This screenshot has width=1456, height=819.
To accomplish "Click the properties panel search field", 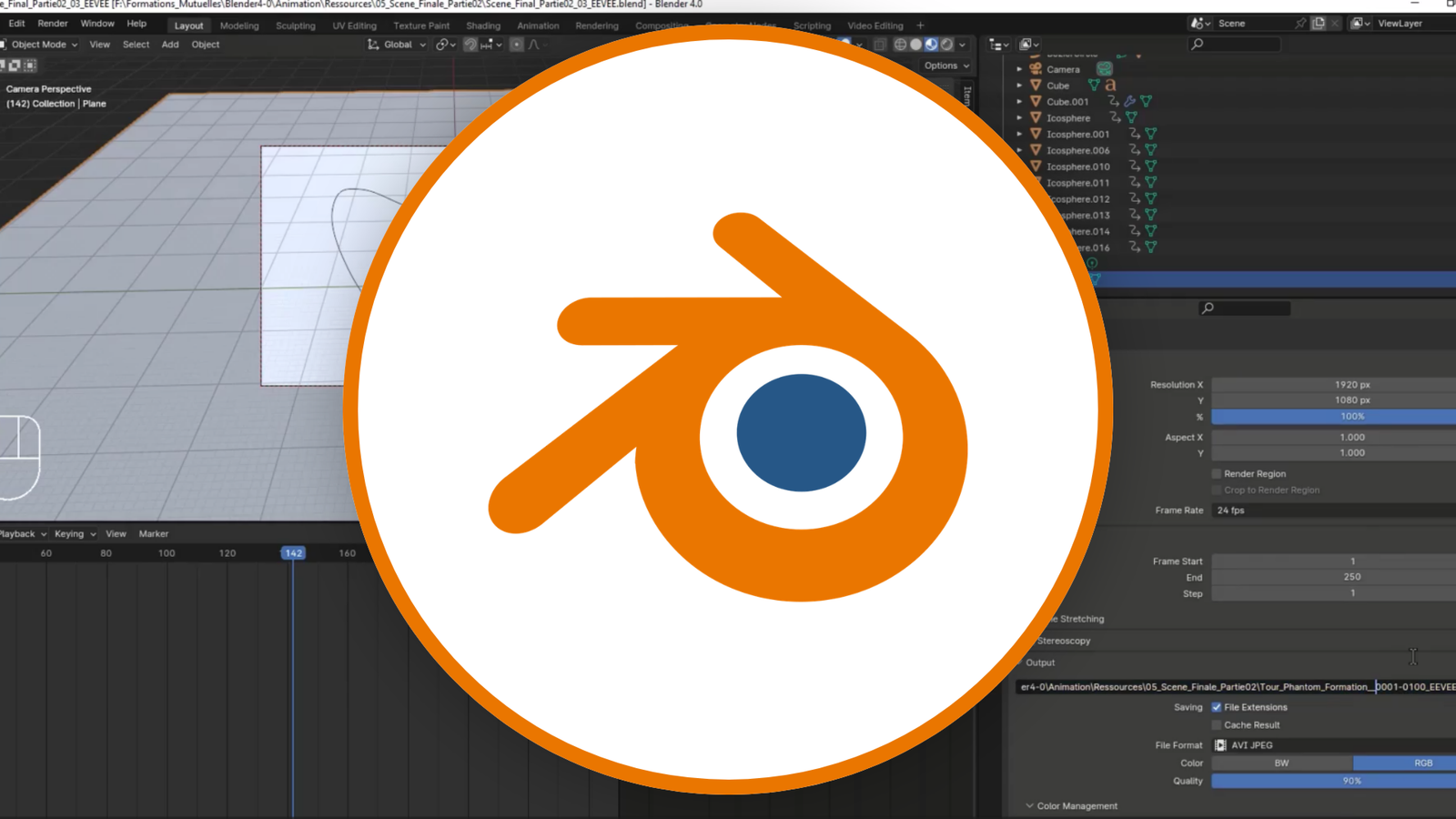I will pyautogui.click(x=1244, y=308).
